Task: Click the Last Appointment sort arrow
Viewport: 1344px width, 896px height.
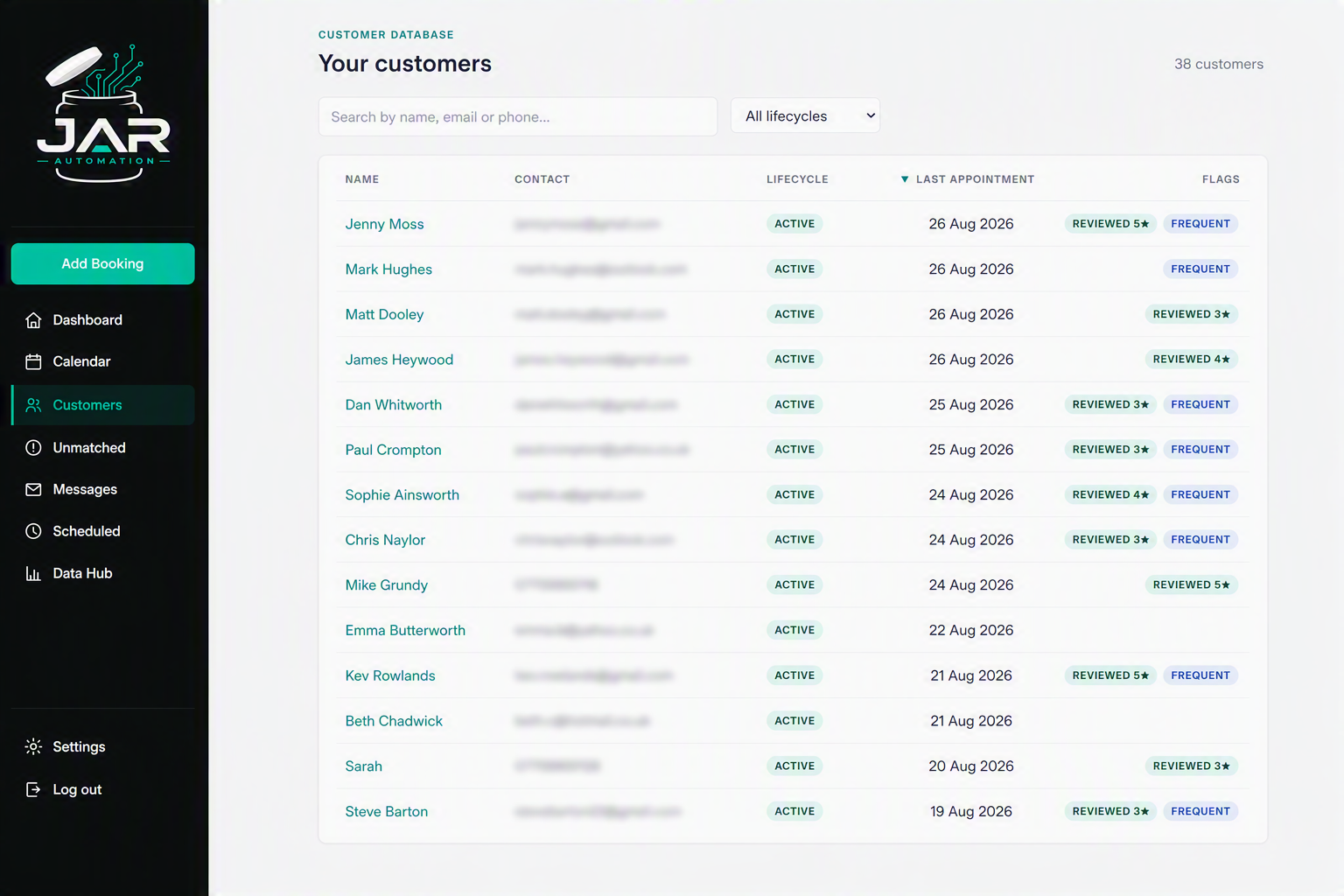Action: (x=905, y=179)
